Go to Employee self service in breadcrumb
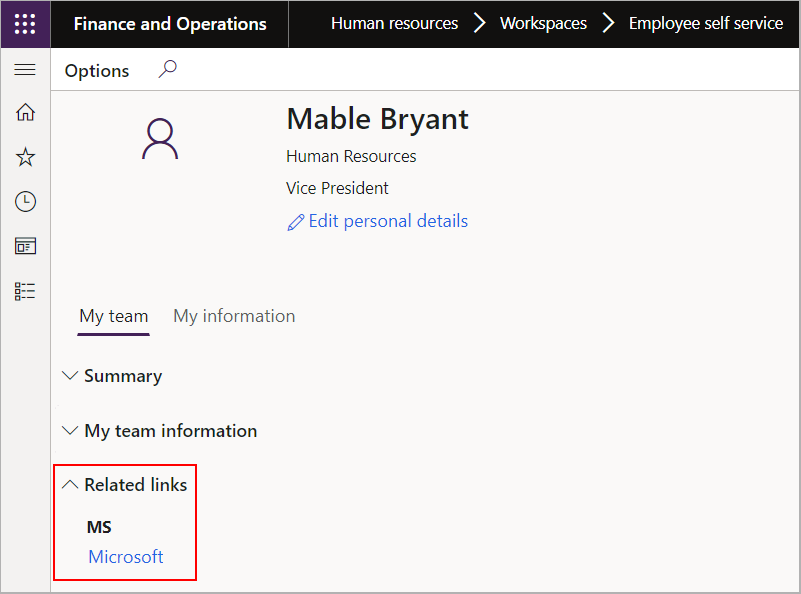The width and height of the screenshot is (801, 594). pos(705,23)
